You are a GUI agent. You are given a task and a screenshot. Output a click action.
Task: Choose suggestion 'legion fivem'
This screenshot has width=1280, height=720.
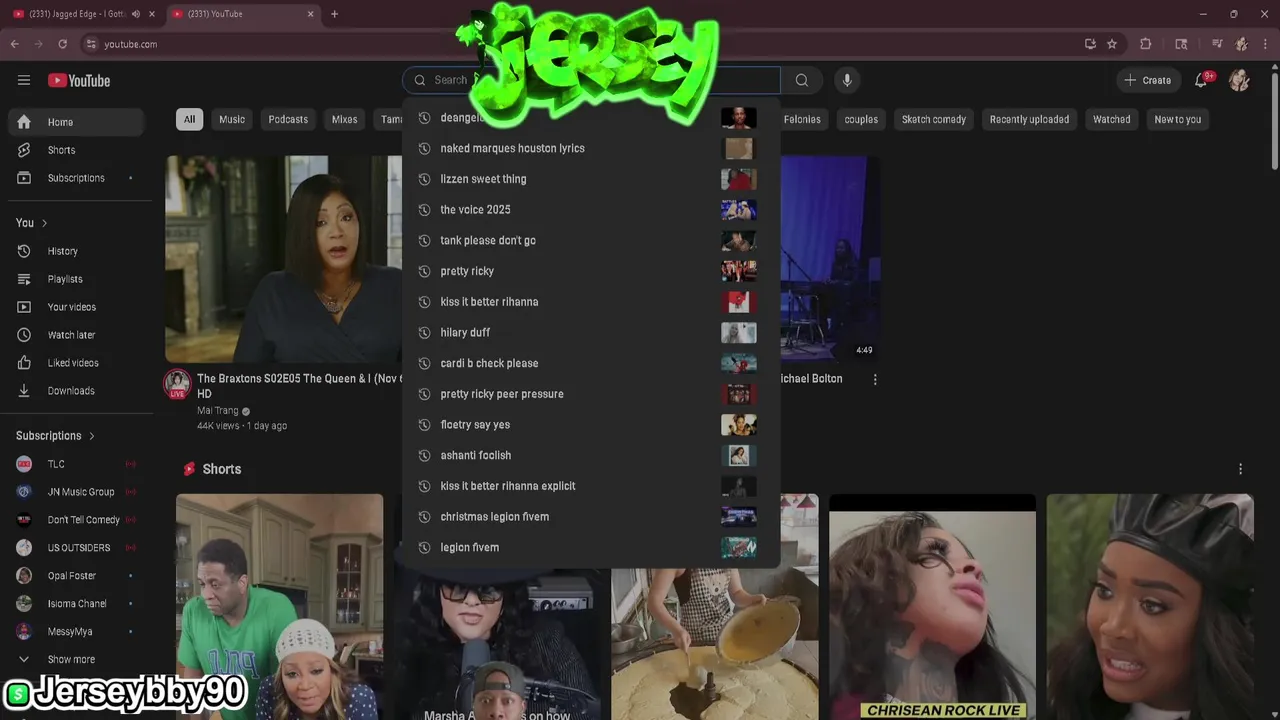pyautogui.click(x=591, y=547)
